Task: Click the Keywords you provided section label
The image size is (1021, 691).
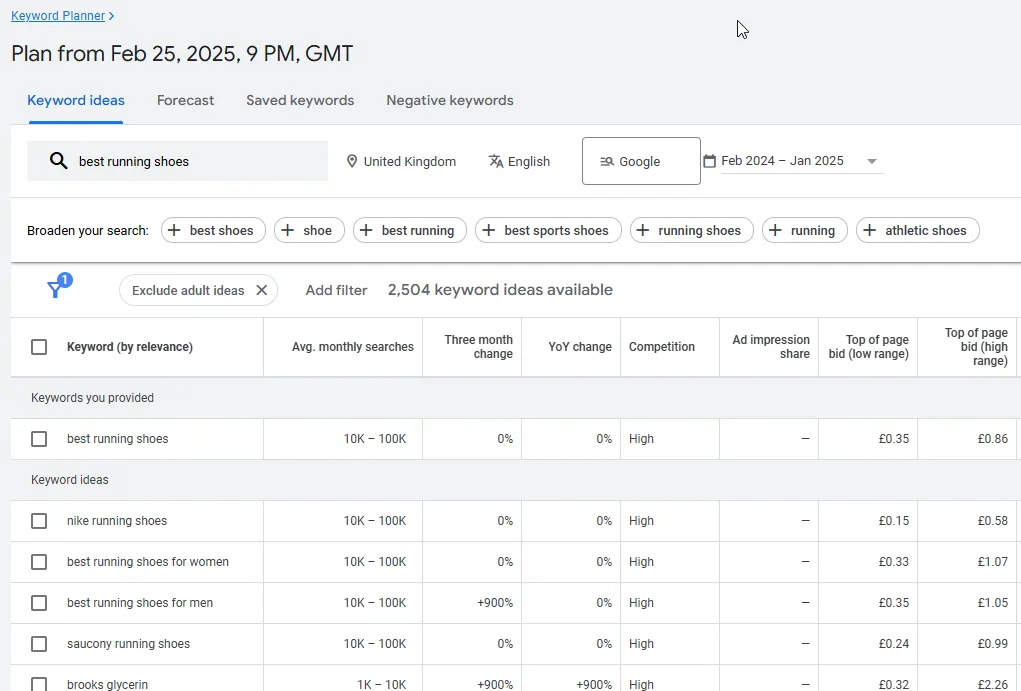Action: point(92,397)
